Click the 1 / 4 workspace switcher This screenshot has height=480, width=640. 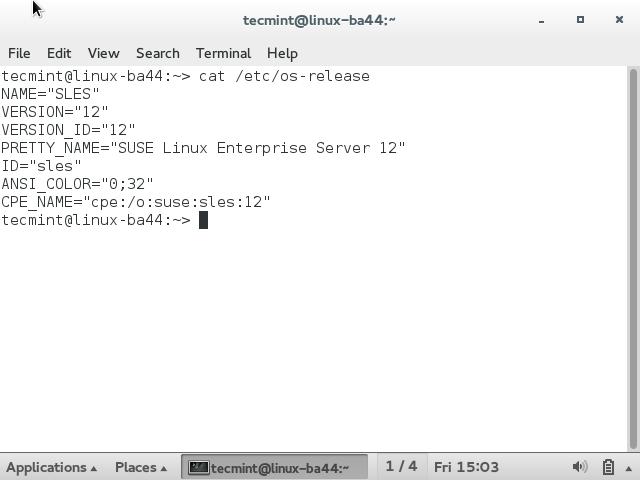click(x=401, y=467)
